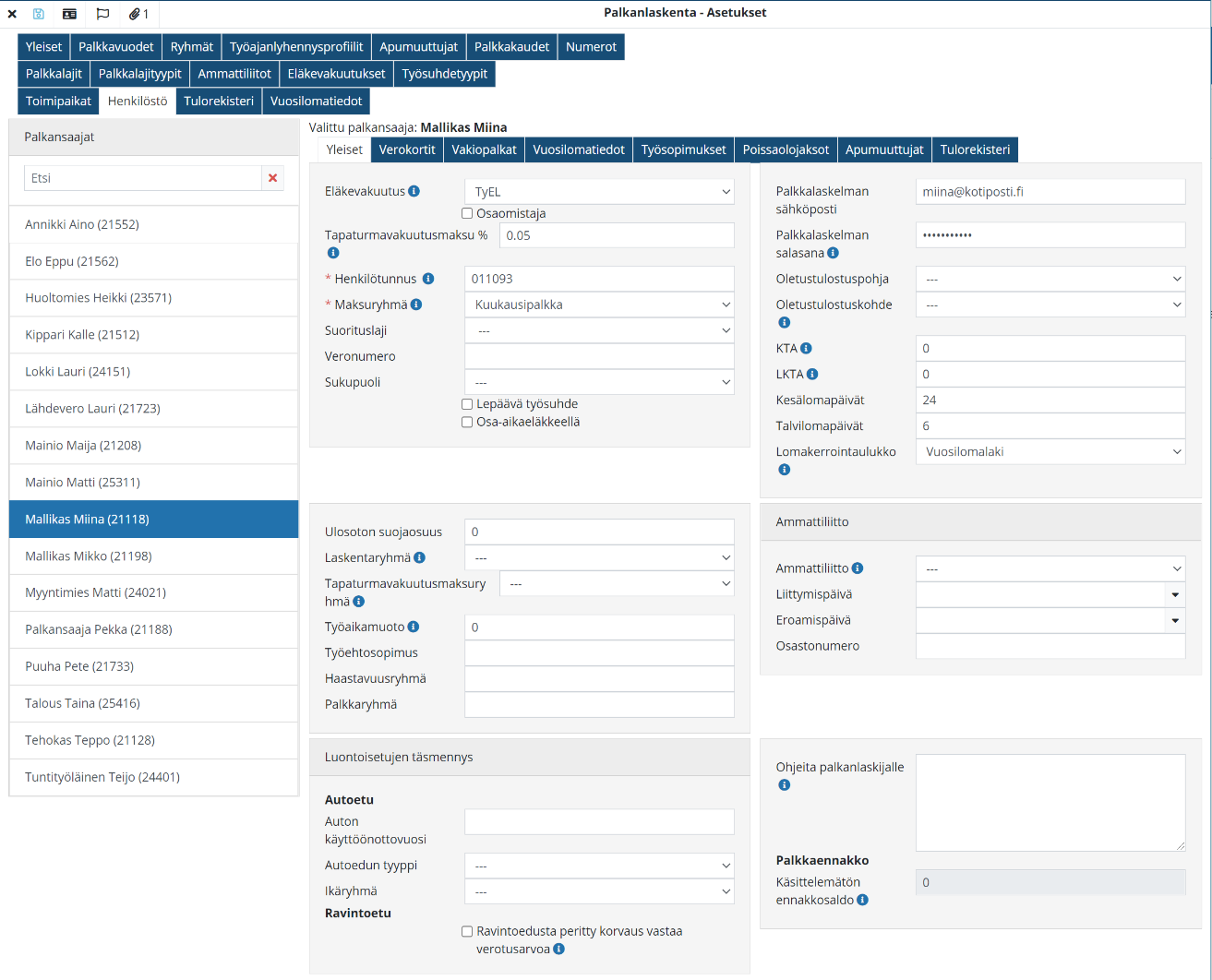Click the save disk icon in toolbar
Screen dimensions: 1212x980
click(x=39, y=14)
